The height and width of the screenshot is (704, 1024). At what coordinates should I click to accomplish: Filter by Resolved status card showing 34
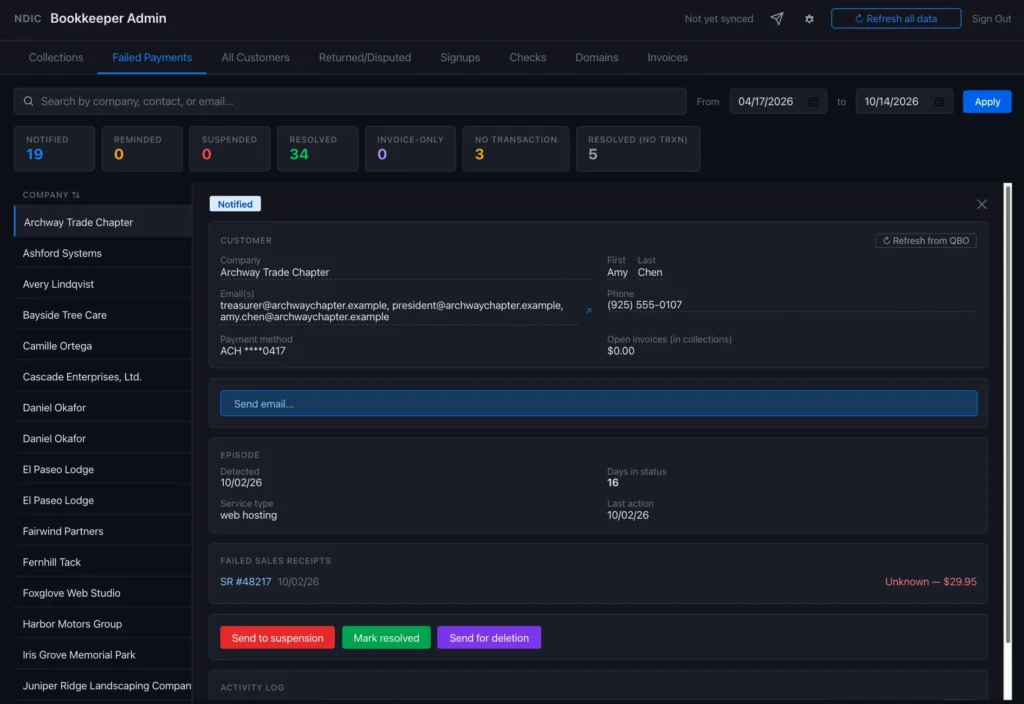[x=317, y=148]
